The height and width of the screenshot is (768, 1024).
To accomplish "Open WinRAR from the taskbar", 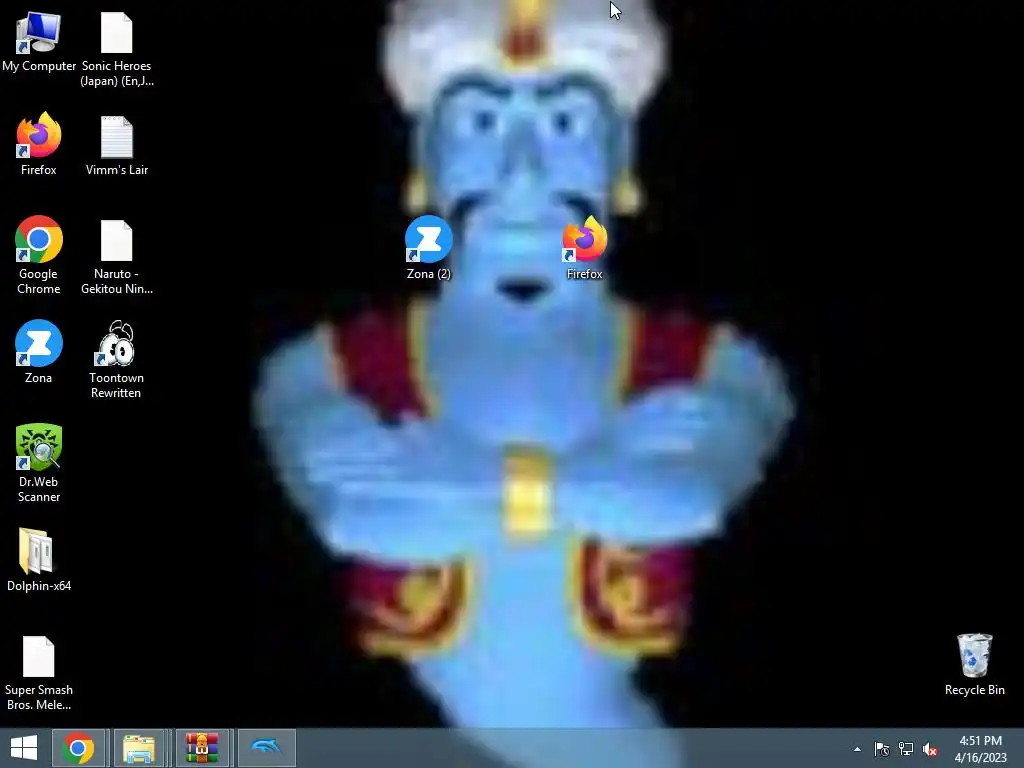I will [x=202, y=748].
